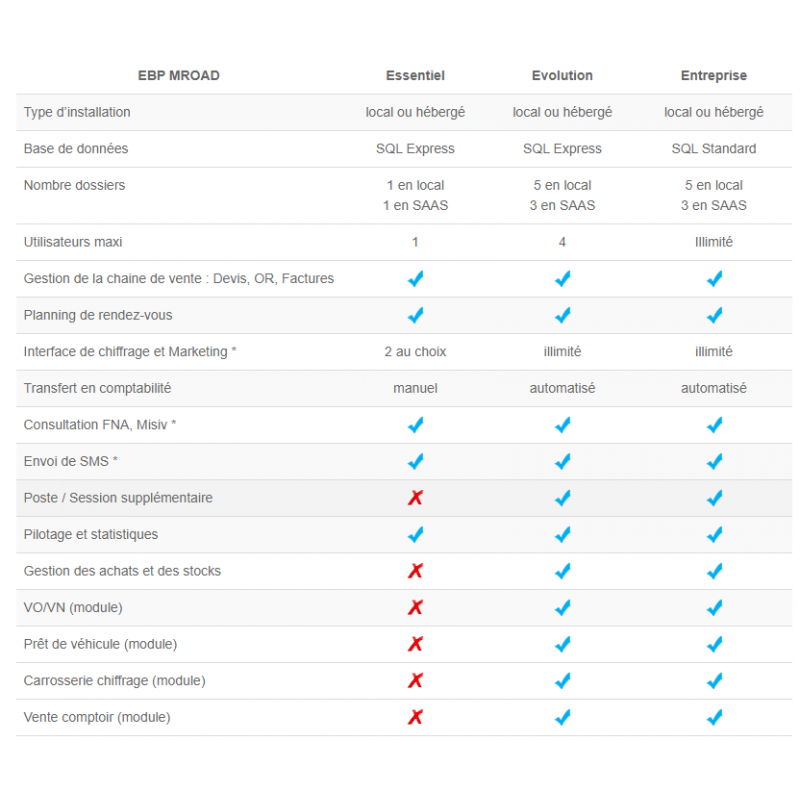The image size is (800, 800).
Task: Click red X for Essentiel Poste / Session supplémentaire
Action: (415, 498)
